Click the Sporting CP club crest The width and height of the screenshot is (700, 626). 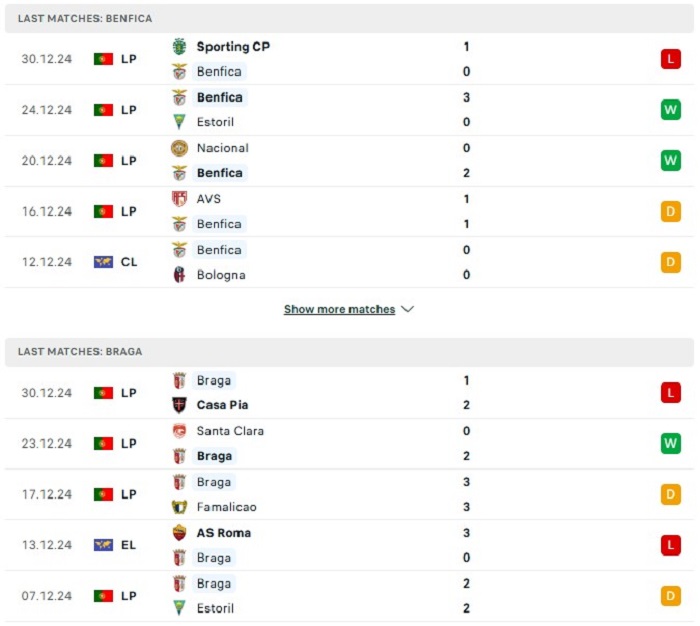pyautogui.click(x=179, y=46)
